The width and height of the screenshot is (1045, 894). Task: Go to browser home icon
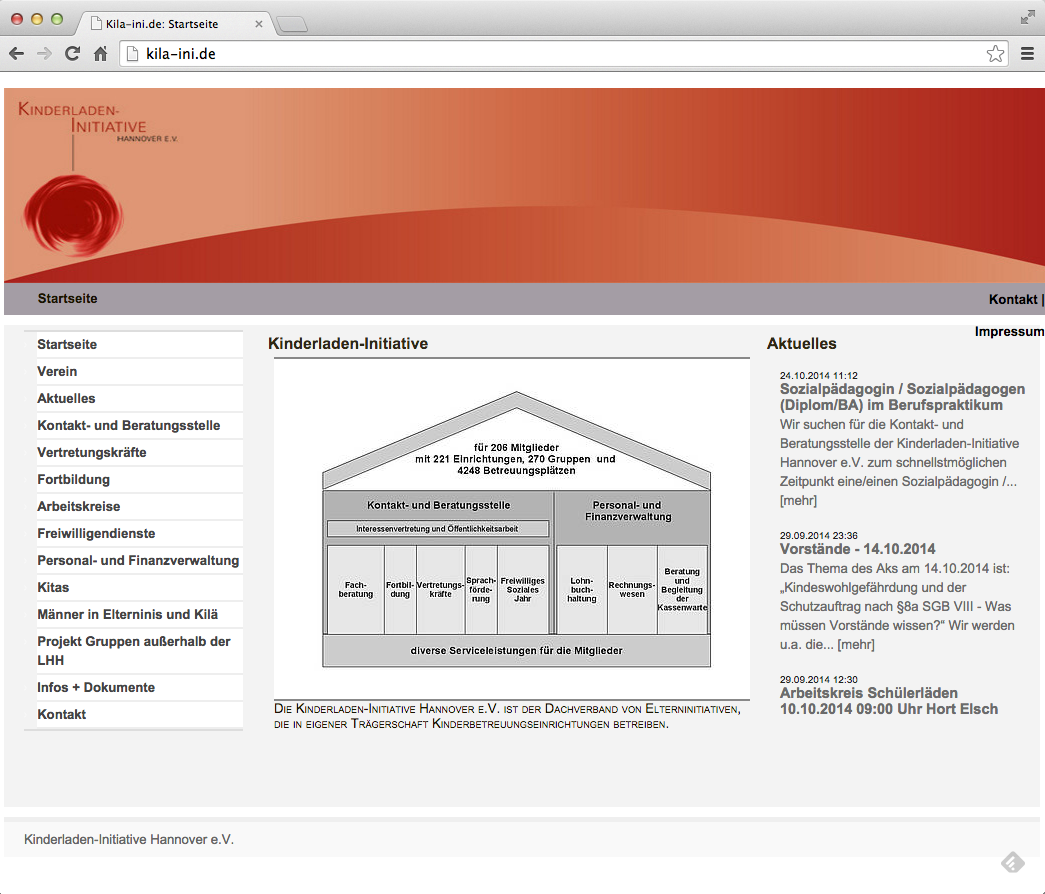click(100, 54)
